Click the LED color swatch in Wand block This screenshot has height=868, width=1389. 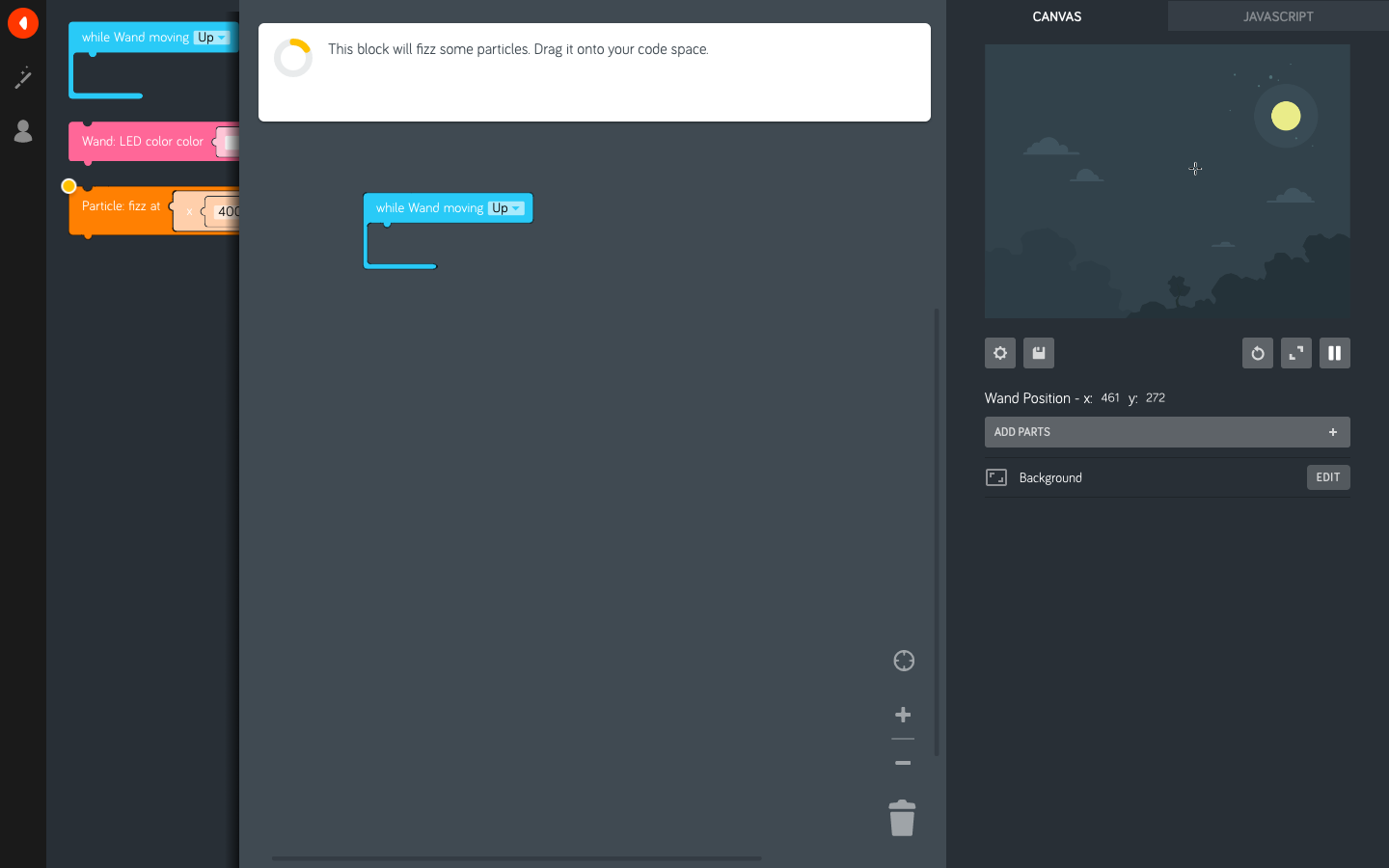[x=230, y=143]
